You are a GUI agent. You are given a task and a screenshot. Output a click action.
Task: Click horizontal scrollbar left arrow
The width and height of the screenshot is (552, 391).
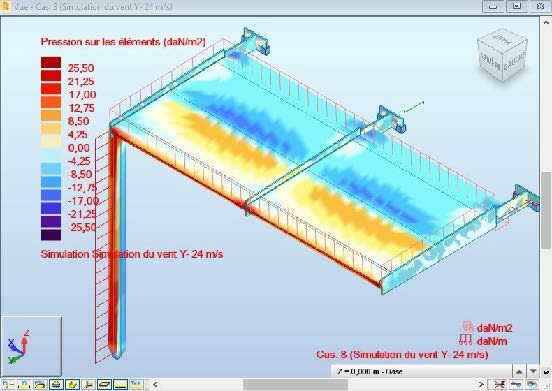pos(155,385)
